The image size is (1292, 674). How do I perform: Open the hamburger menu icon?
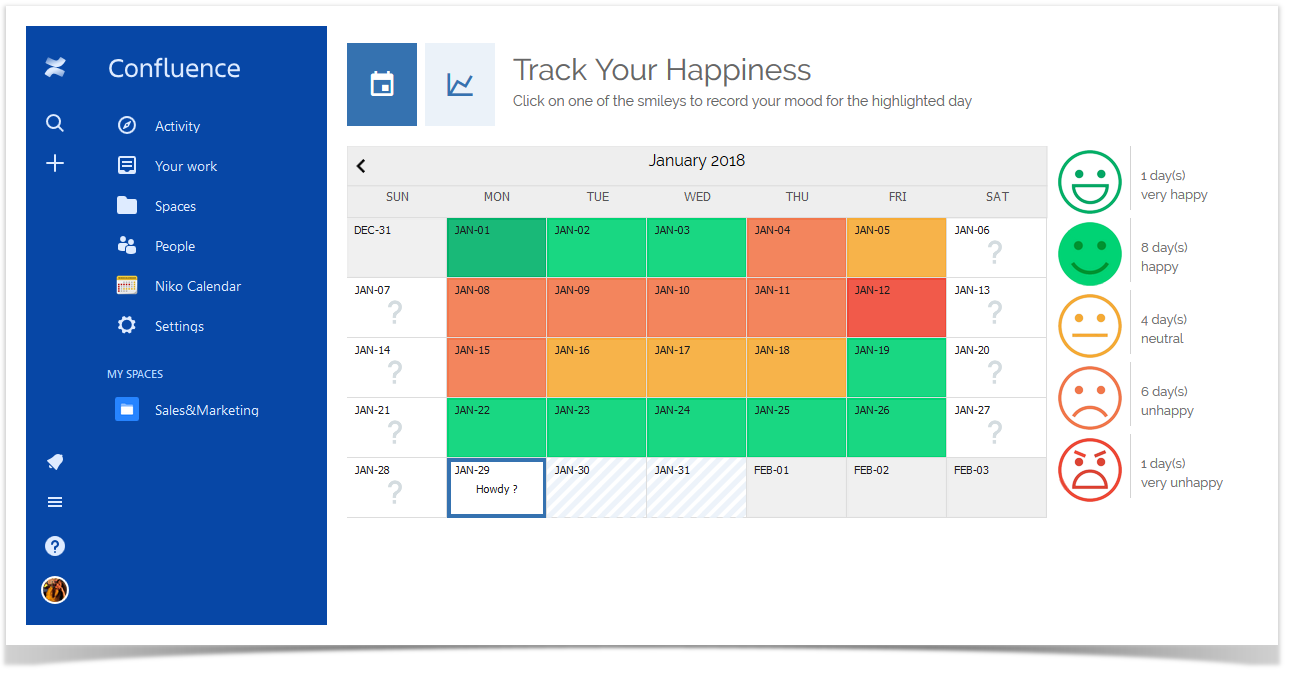pyautogui.click(x=55, y=502)
